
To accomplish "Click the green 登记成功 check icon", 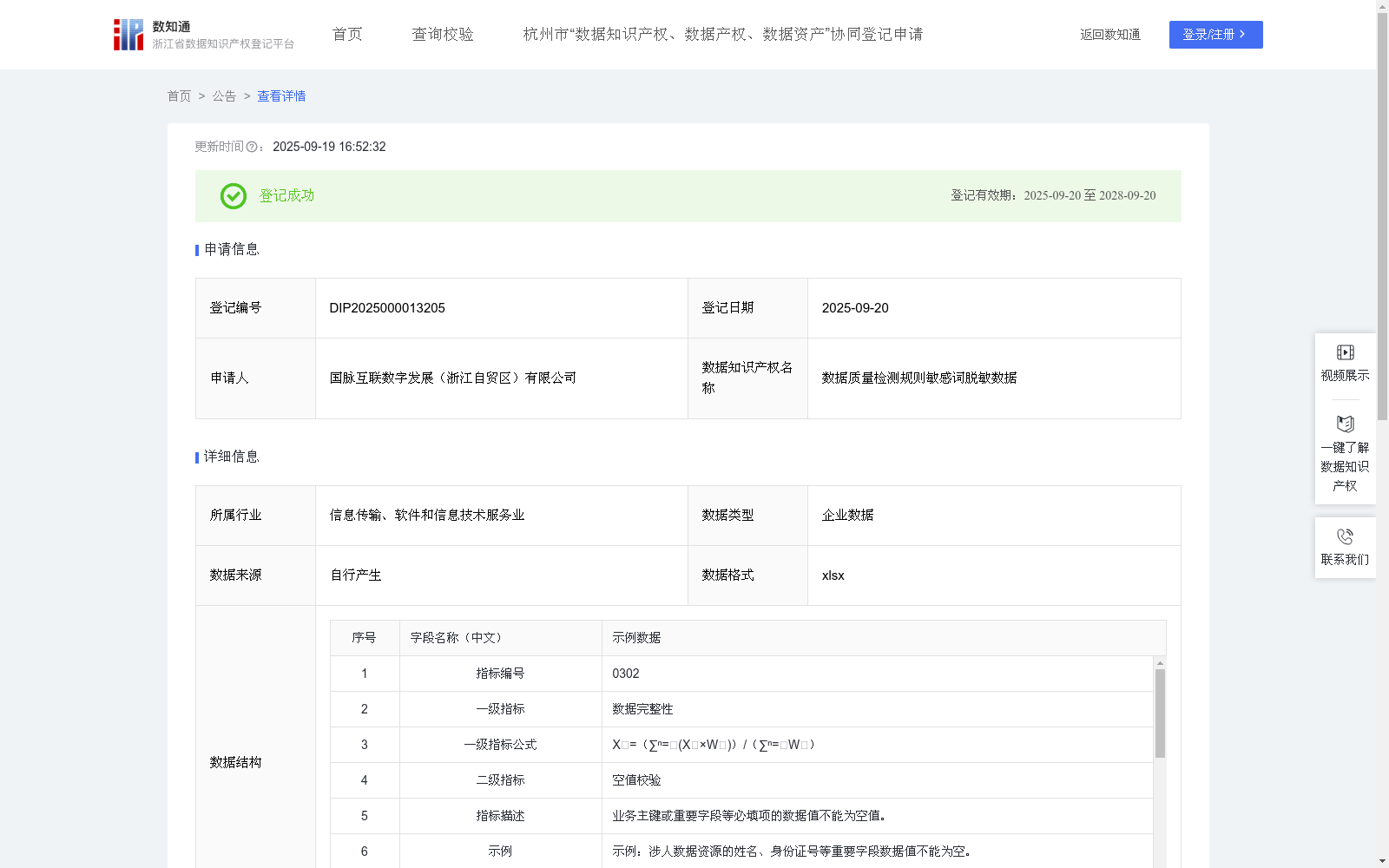I will pos(233,196).
